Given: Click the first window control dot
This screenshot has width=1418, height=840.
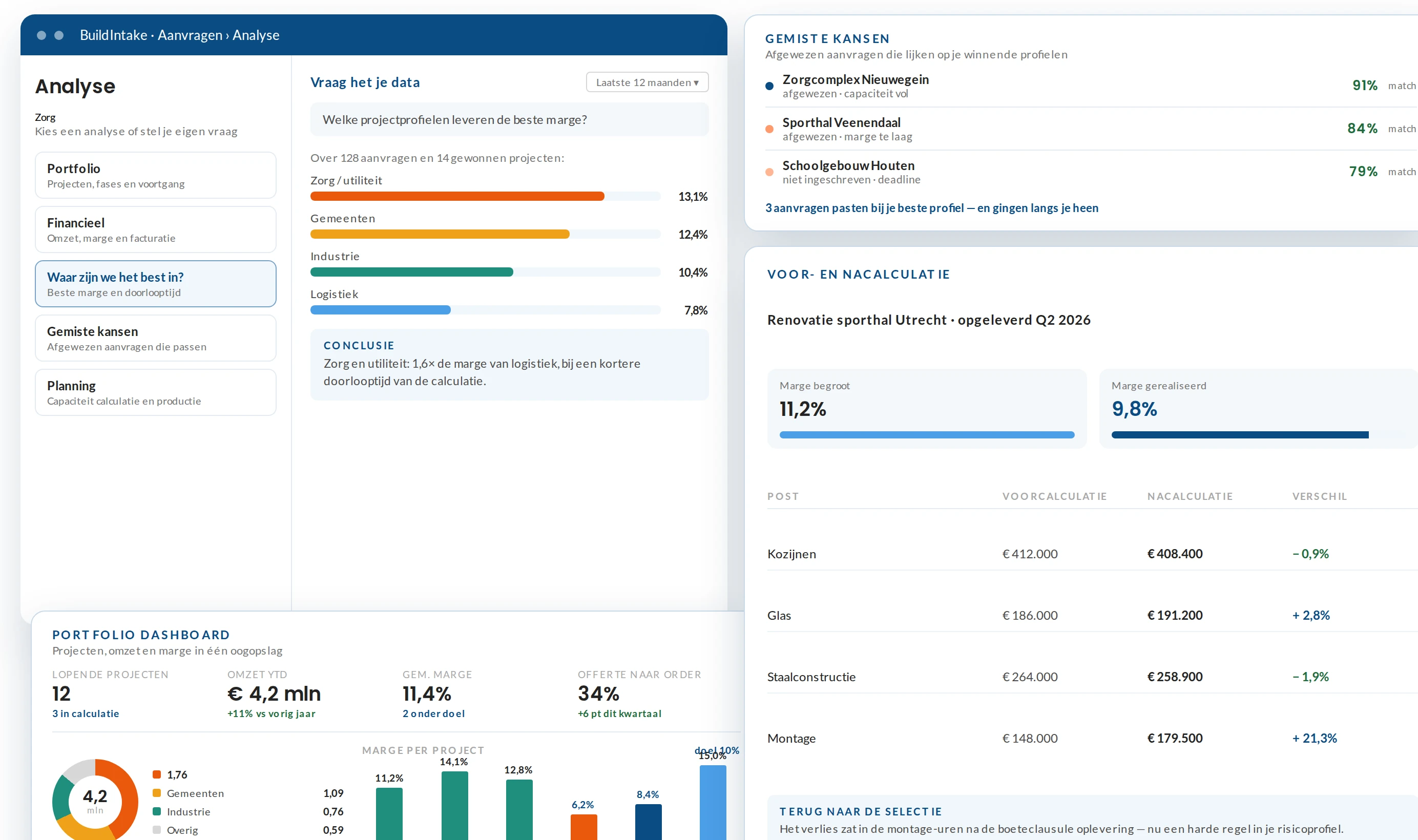Looking at the screenshot, I should [x=41, y=35].
